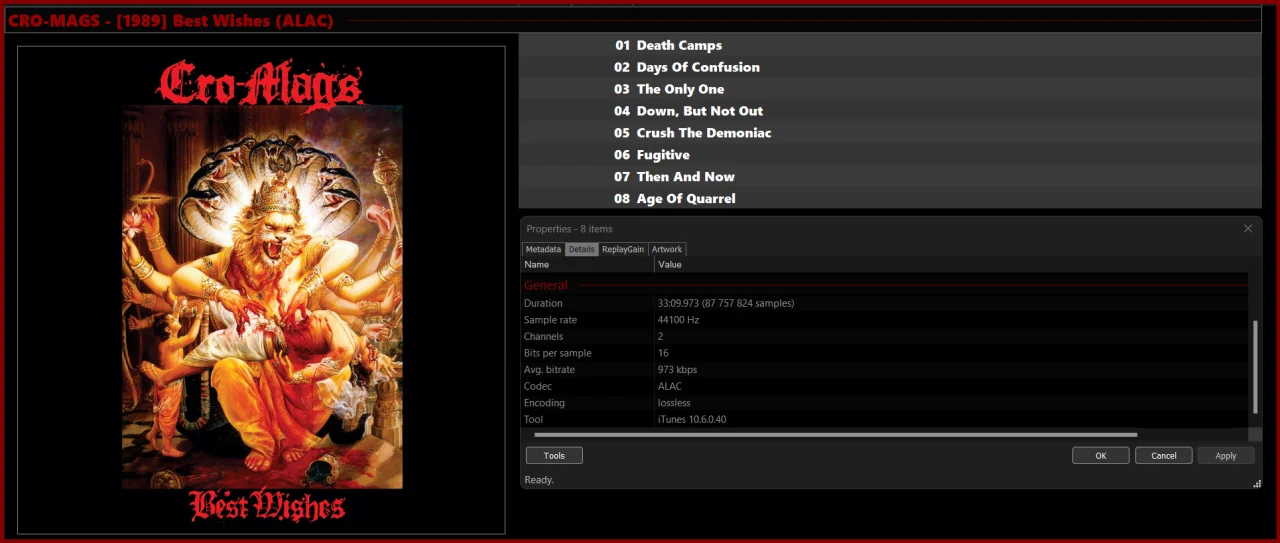The width and height of the screenshot is (1280, 543).
Task: Switch to the Metadata tab
Action: coord(543,249)
